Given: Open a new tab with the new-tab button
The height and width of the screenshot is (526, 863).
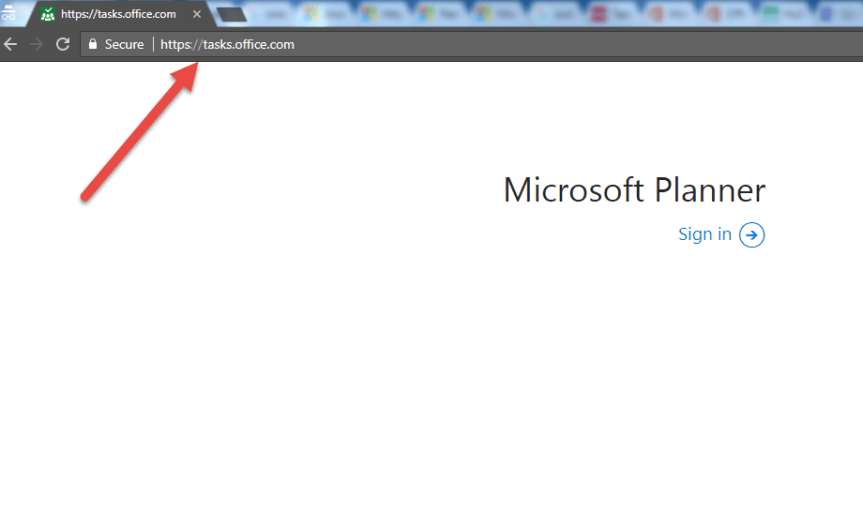Looking at the screenshot, I should click(231, 15).
